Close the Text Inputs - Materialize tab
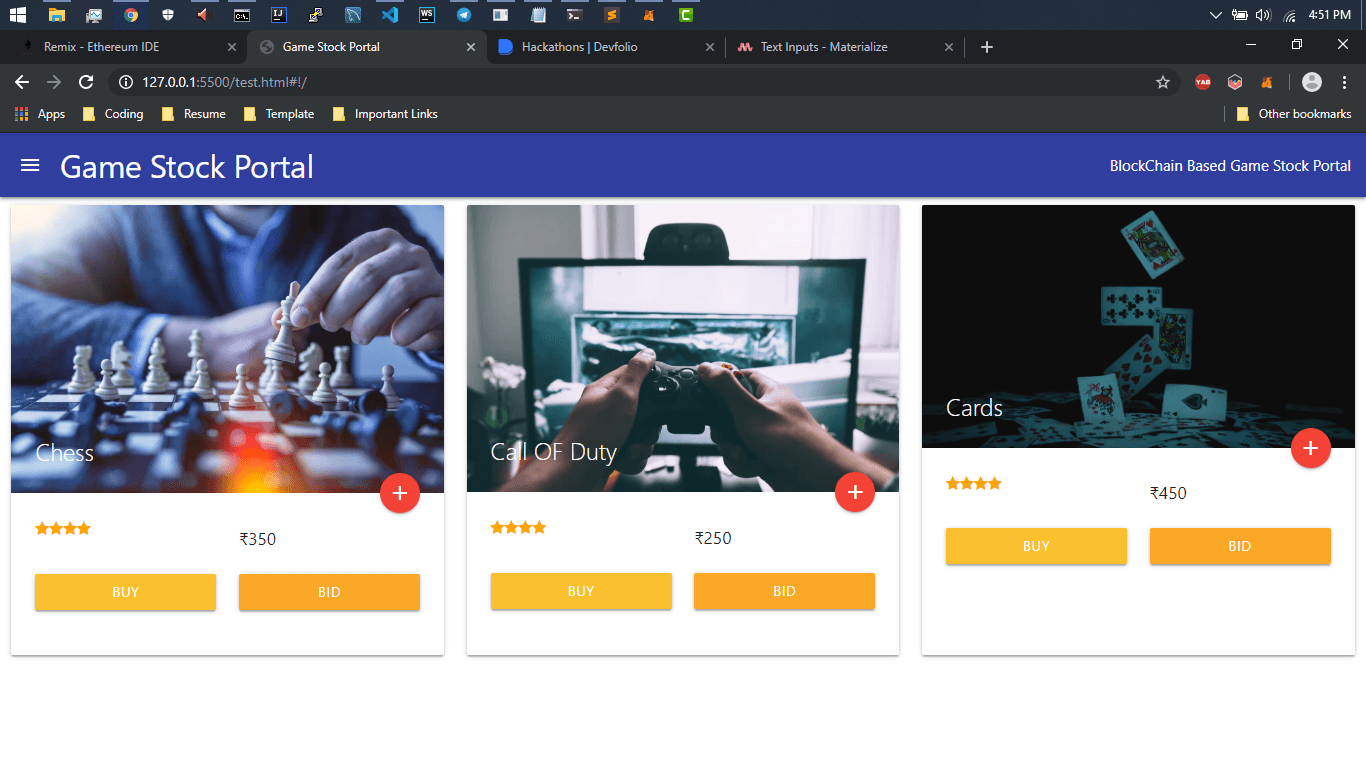 coord(949,47)
